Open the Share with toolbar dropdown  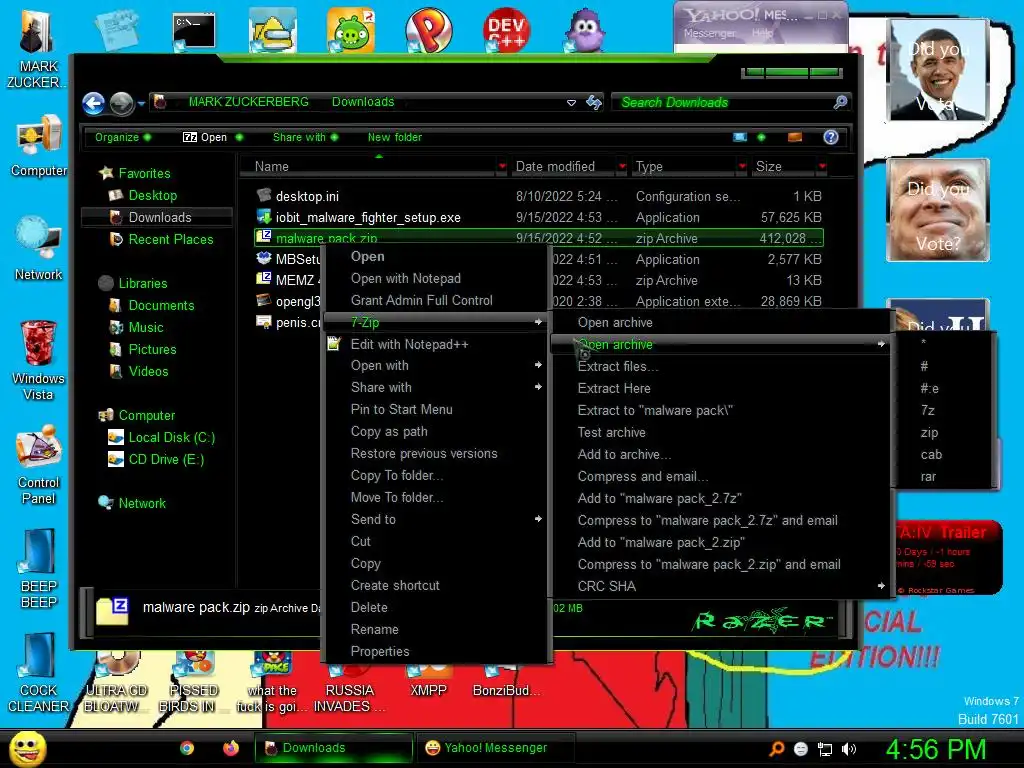pos(305,137)
